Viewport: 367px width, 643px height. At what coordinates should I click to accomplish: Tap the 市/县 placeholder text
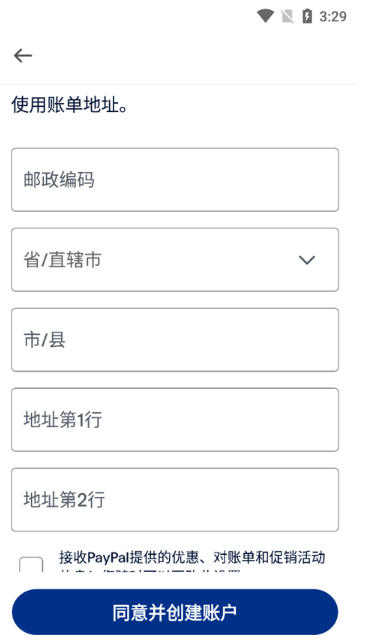click(x=44, y=340)
